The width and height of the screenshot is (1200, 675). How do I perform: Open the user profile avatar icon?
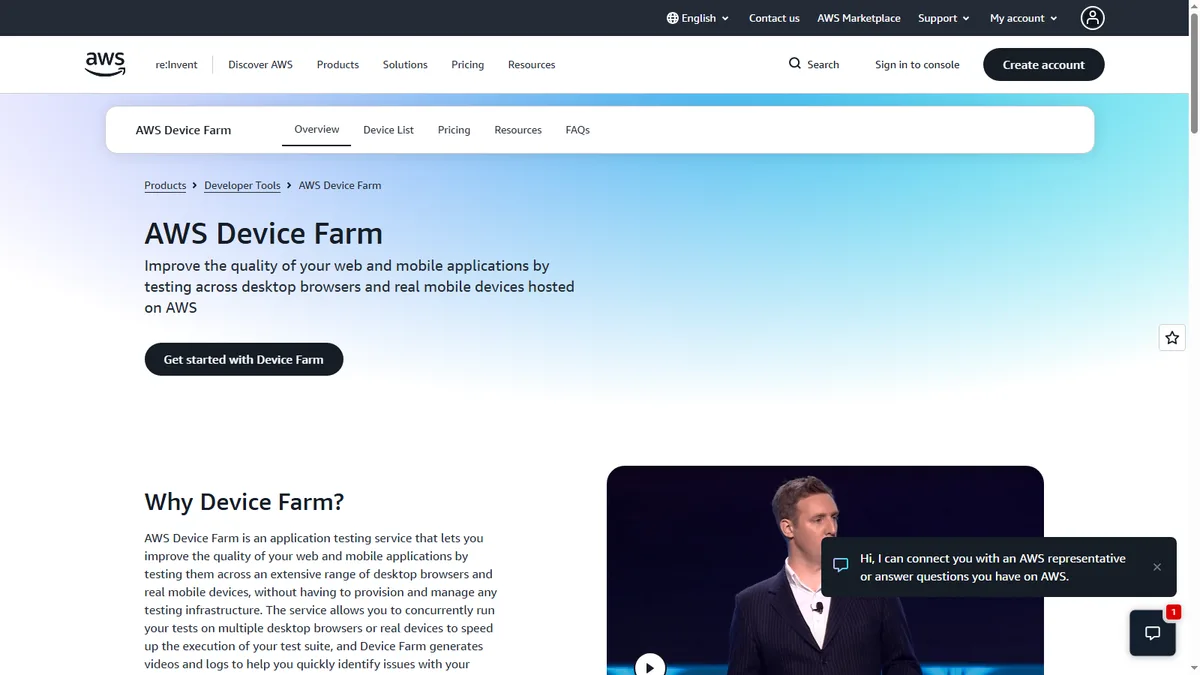(1092, 18)
